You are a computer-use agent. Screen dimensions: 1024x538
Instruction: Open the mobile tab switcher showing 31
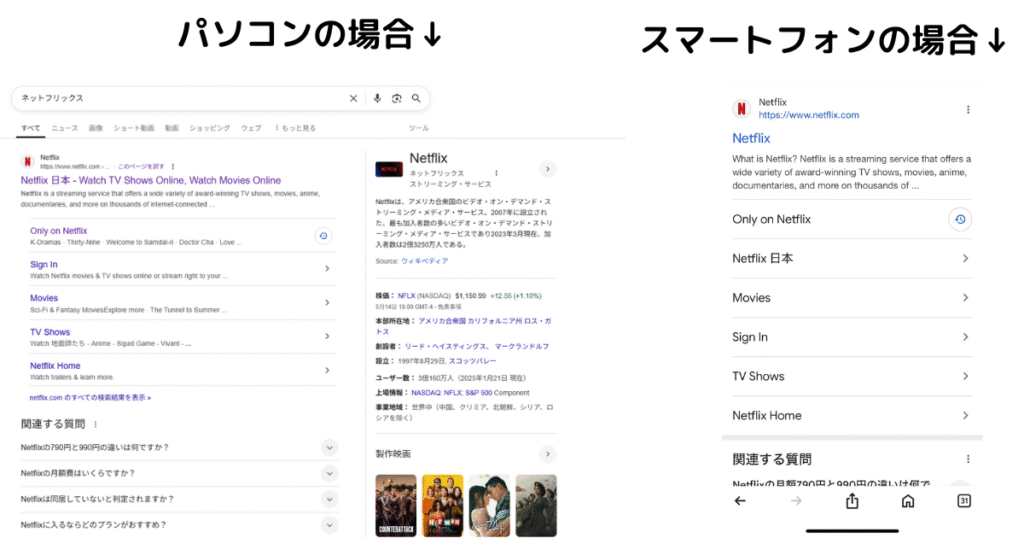pos(963,501)
